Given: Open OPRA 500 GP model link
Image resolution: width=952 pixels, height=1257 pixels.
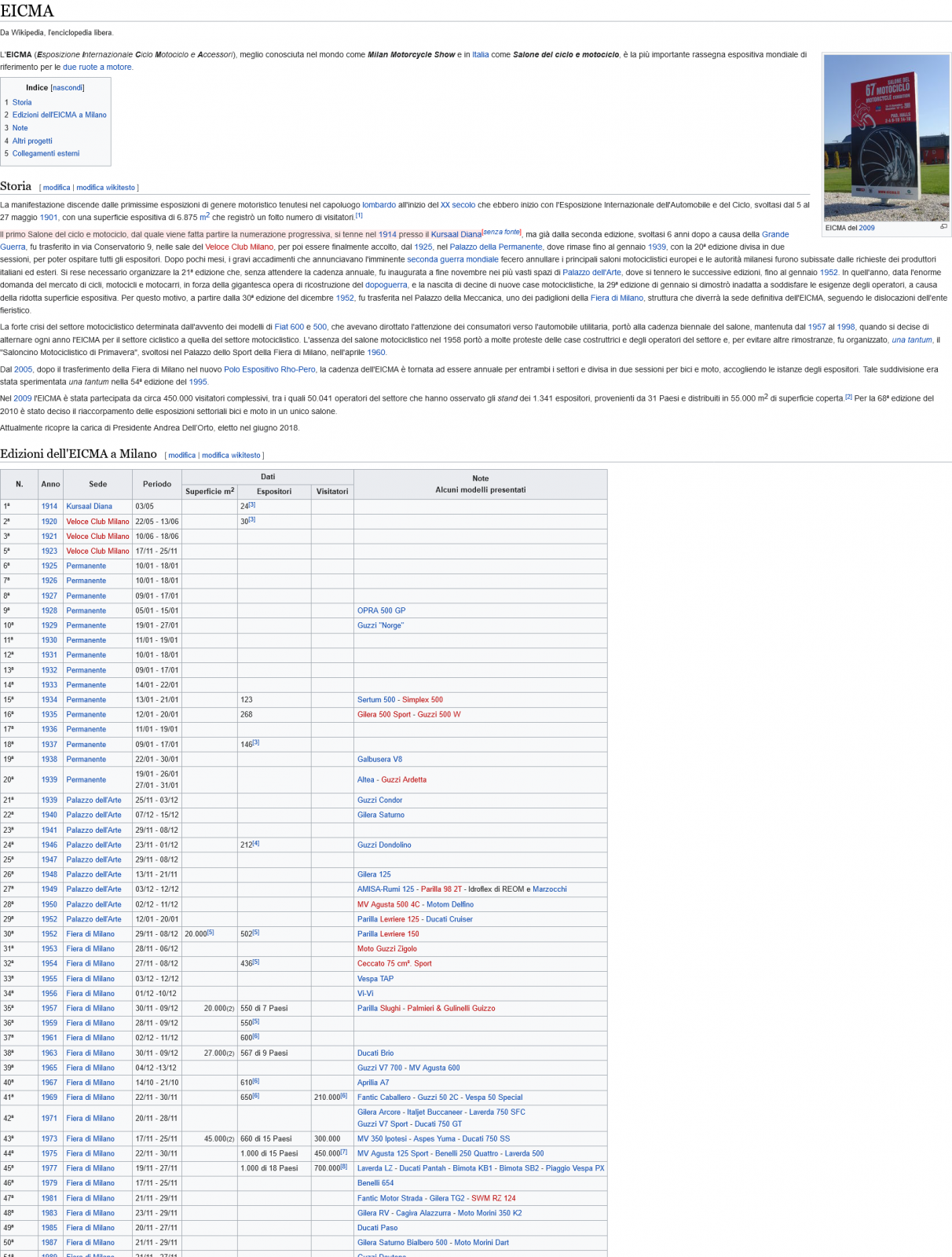Looking at the screenshot, I should tap(382, 610).
